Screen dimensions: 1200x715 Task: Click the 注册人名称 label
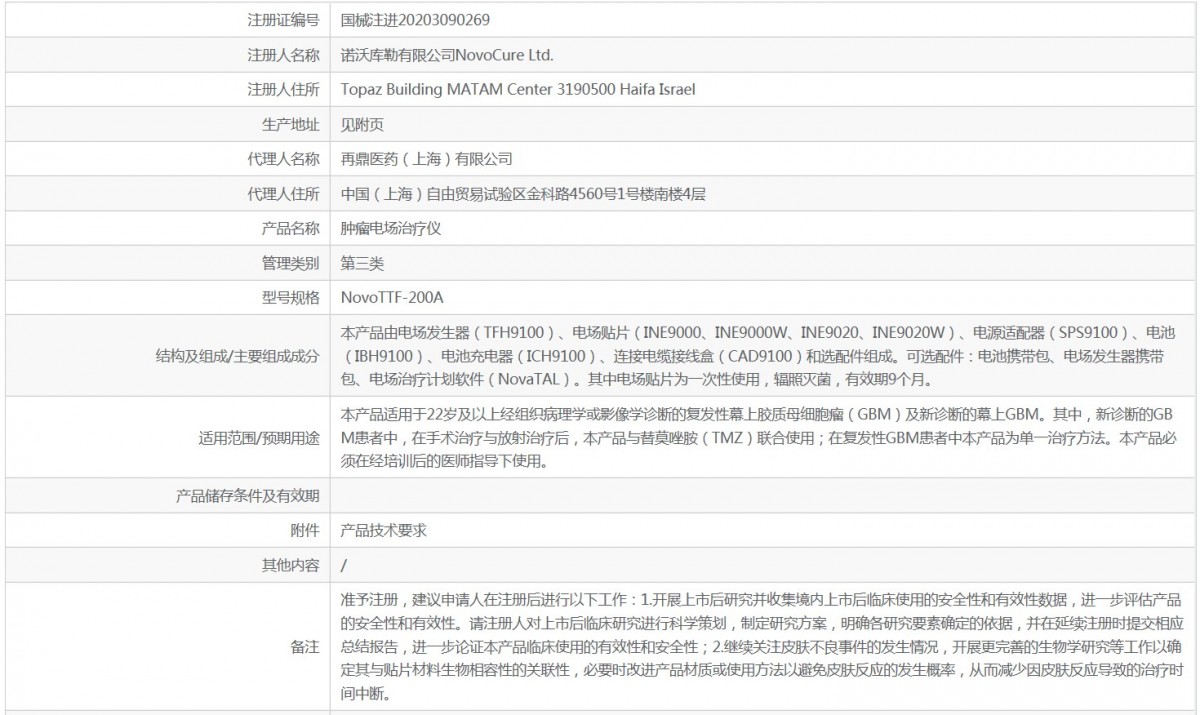(x=283, y=55)
